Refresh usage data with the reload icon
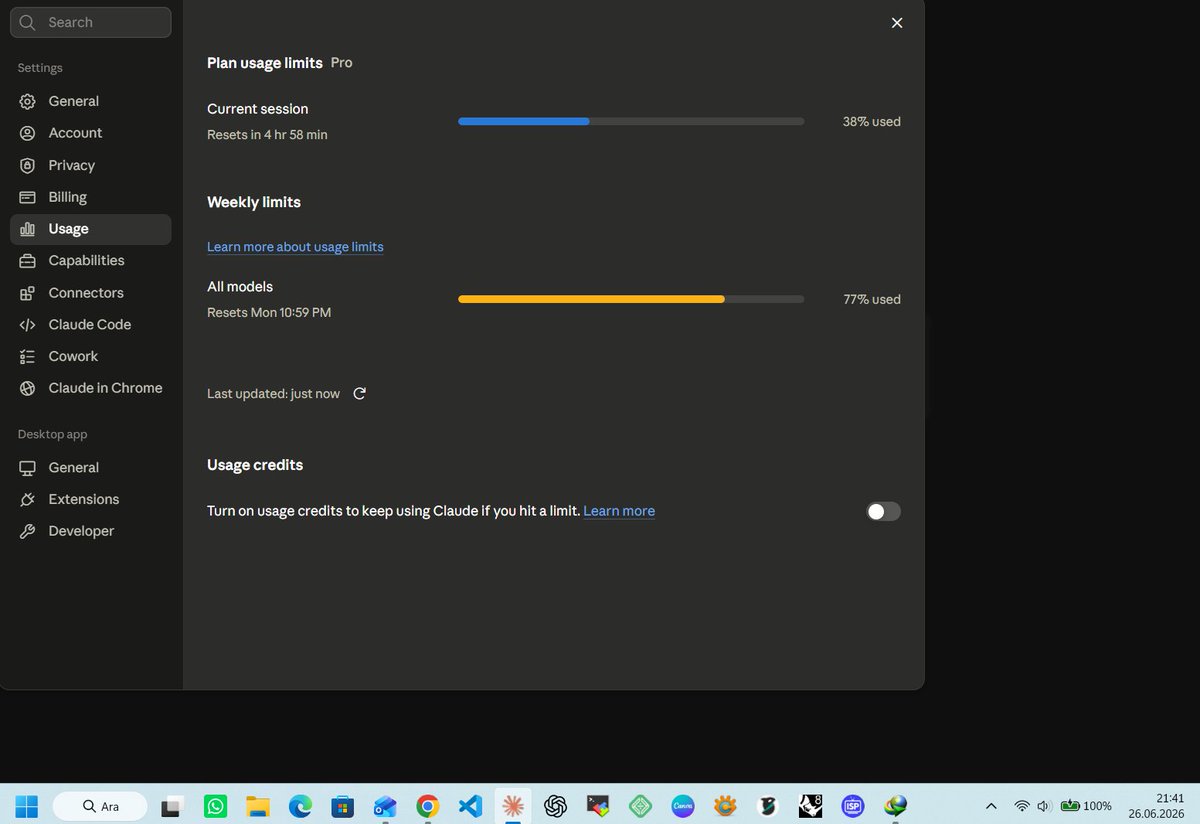This screenshot has width=1200, height=824. pyautogui.click(x=360, y=393)
